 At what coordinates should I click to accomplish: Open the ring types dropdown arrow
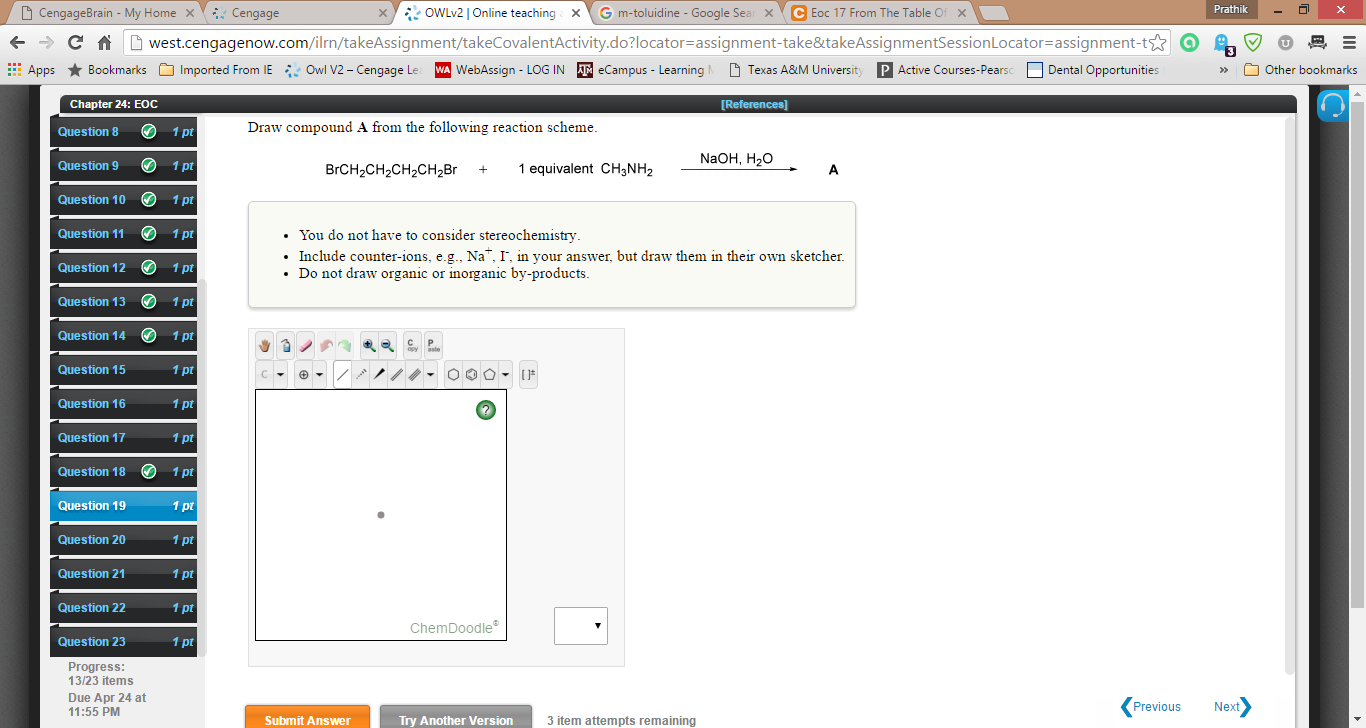coord(506,375)
